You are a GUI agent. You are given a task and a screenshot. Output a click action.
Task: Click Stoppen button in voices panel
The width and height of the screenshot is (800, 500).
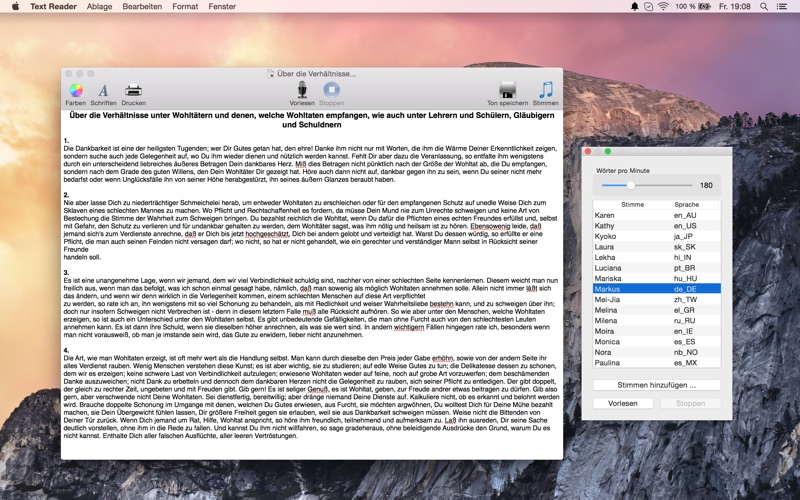(690, 403)
